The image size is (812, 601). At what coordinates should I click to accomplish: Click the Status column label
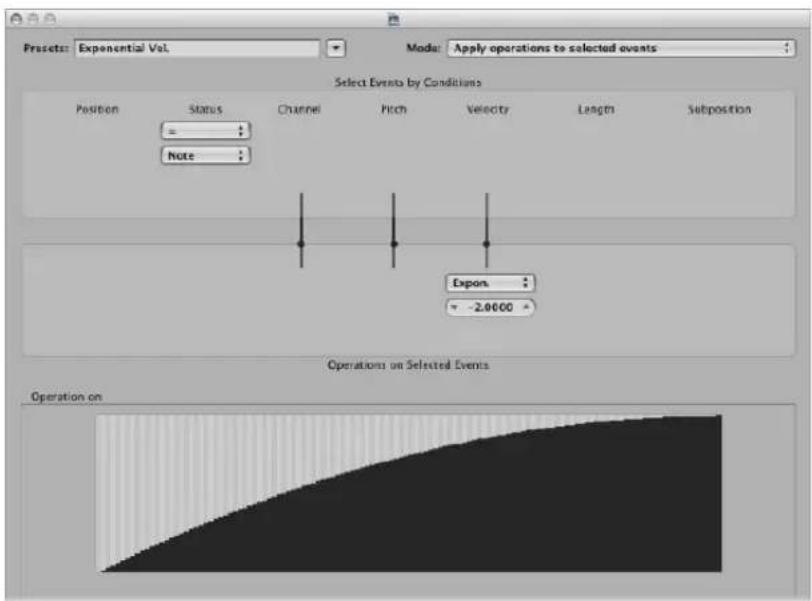tap(206, 109)
